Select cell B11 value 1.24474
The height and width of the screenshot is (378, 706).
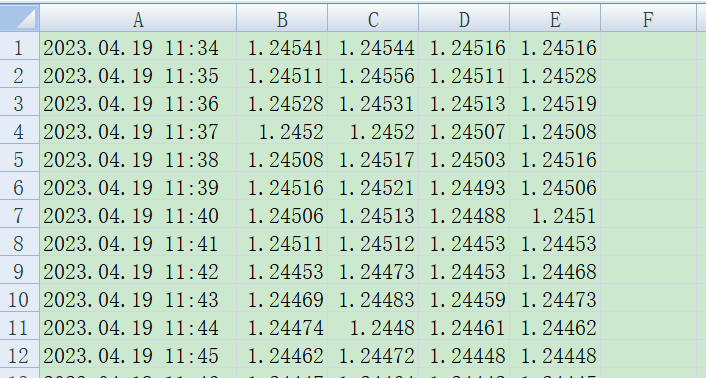tap(282, 326)
